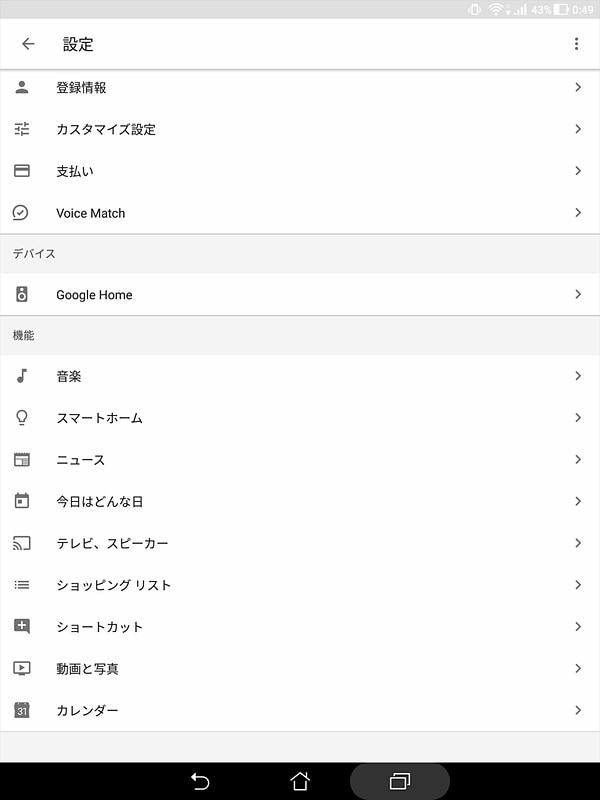Select the カスタマイズ設定 sliders icon
The width and height of the screenshot is (600, 800).
point(21,129)
